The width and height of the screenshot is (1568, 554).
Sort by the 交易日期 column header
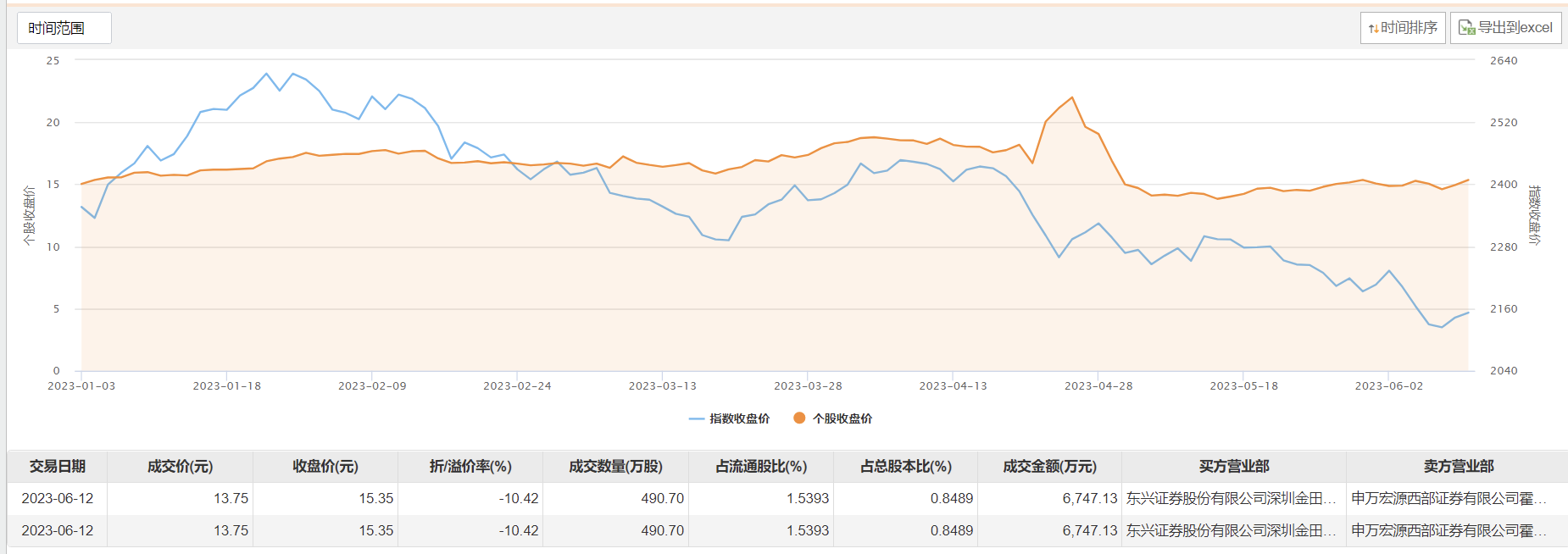pyautogui.click(x=58, y=467)
